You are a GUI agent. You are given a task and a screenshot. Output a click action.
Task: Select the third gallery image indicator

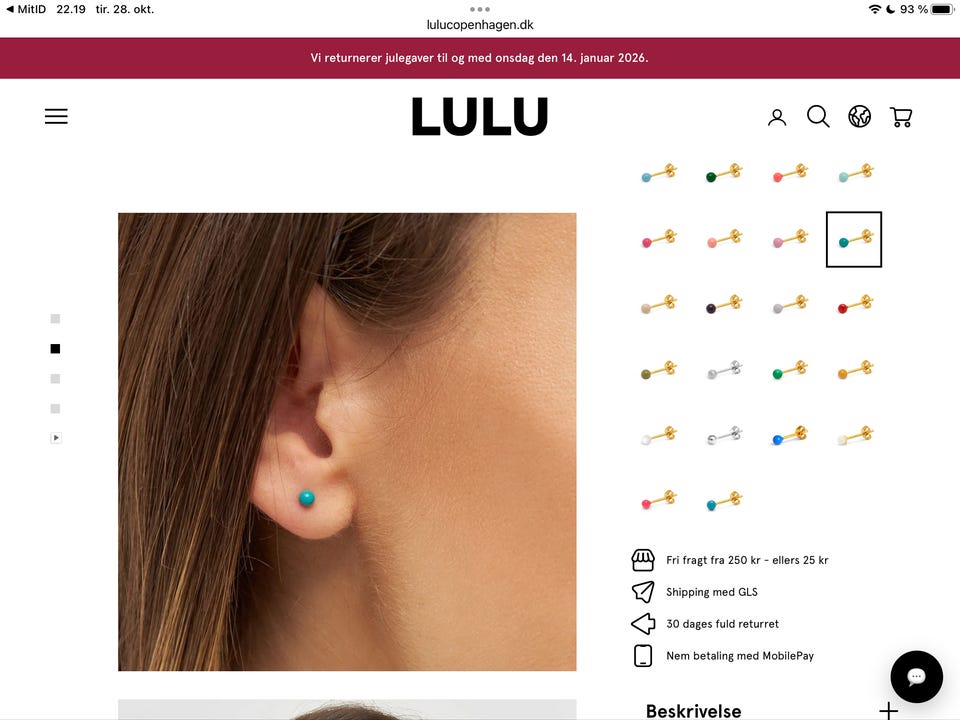pos(55,378)
